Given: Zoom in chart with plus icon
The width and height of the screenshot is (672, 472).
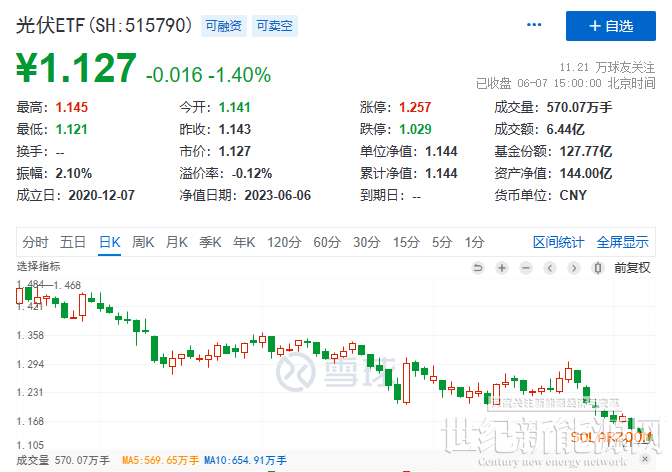Looking at the screenshot, I should click(501, 268).
